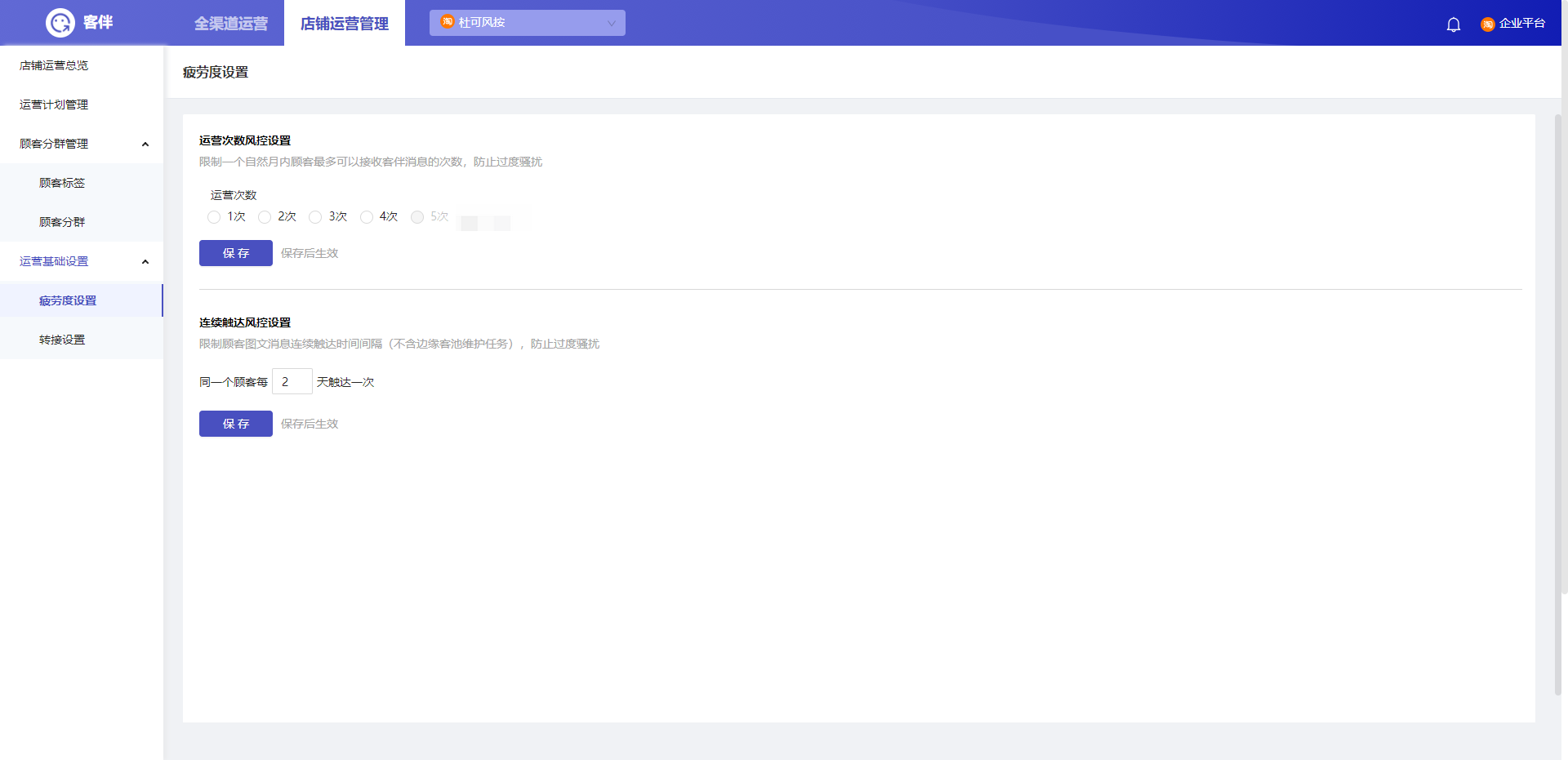The image size is (1568, 760).
Task: Click the 天触达一次 text
Action: coord(345,382)
